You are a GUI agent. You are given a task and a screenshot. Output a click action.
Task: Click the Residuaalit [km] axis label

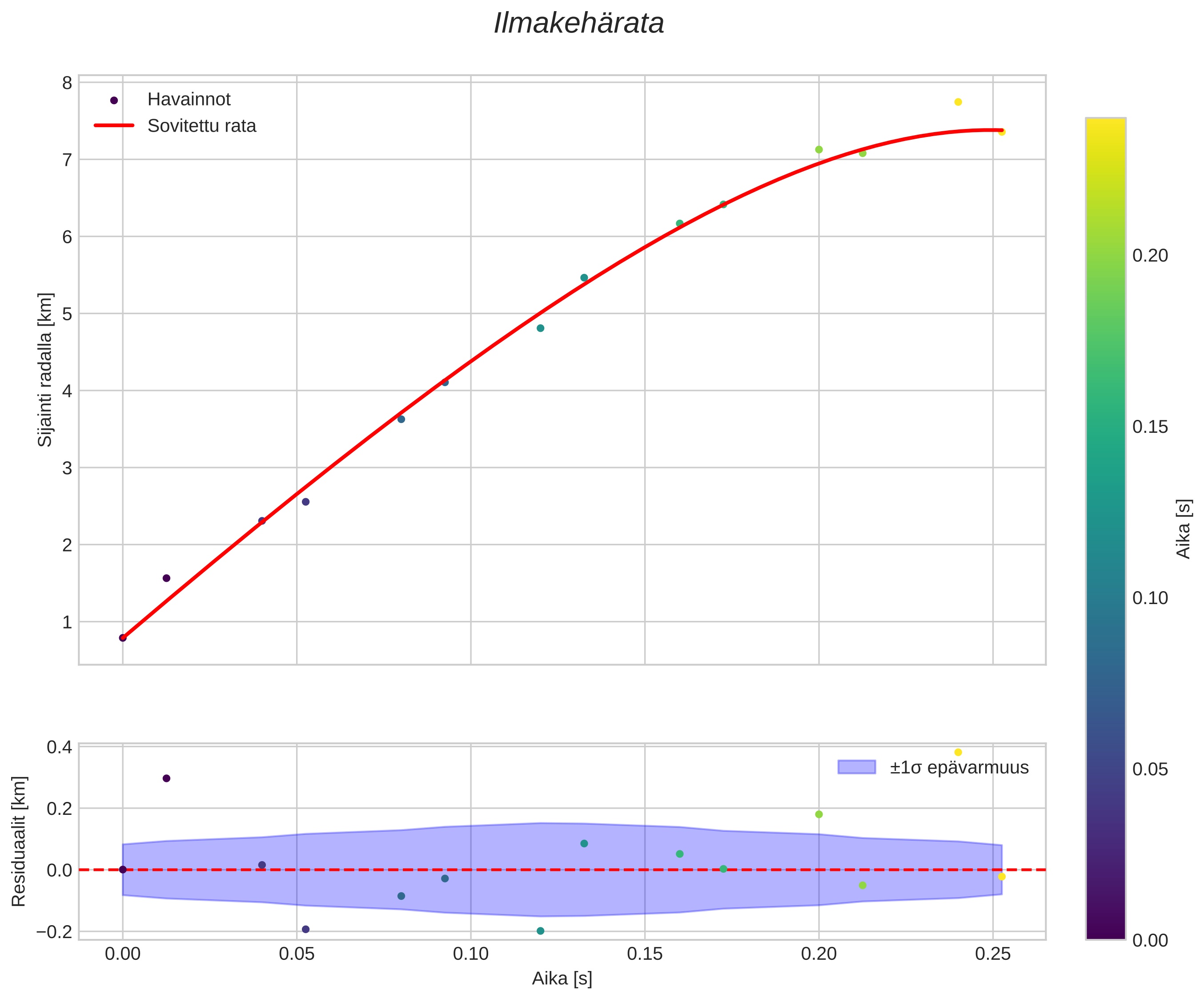(19, 841)
